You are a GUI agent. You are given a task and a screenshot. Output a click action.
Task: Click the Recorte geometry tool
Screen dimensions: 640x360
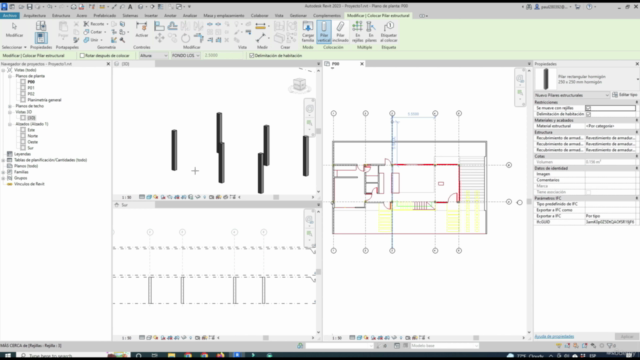(94, 24)
